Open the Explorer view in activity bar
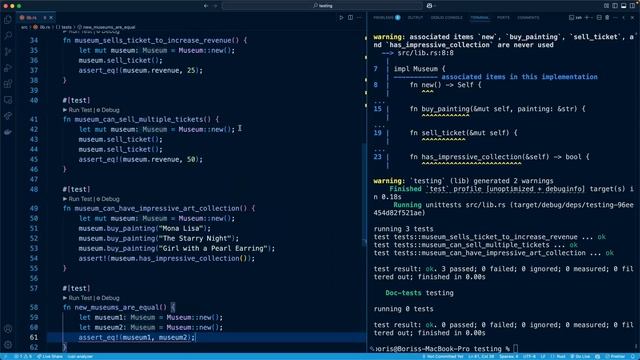This screenshot has width=640, height=360. pos(8,20)
